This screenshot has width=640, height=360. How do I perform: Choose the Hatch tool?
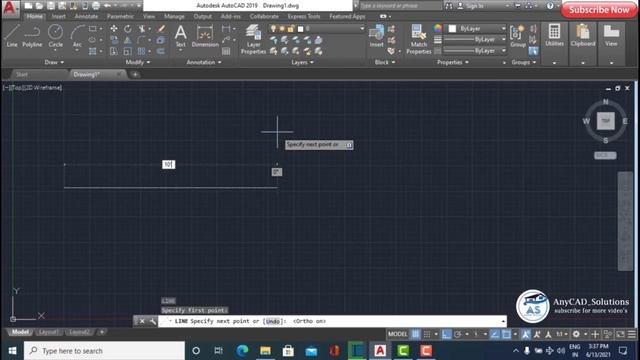pos(93,51)
